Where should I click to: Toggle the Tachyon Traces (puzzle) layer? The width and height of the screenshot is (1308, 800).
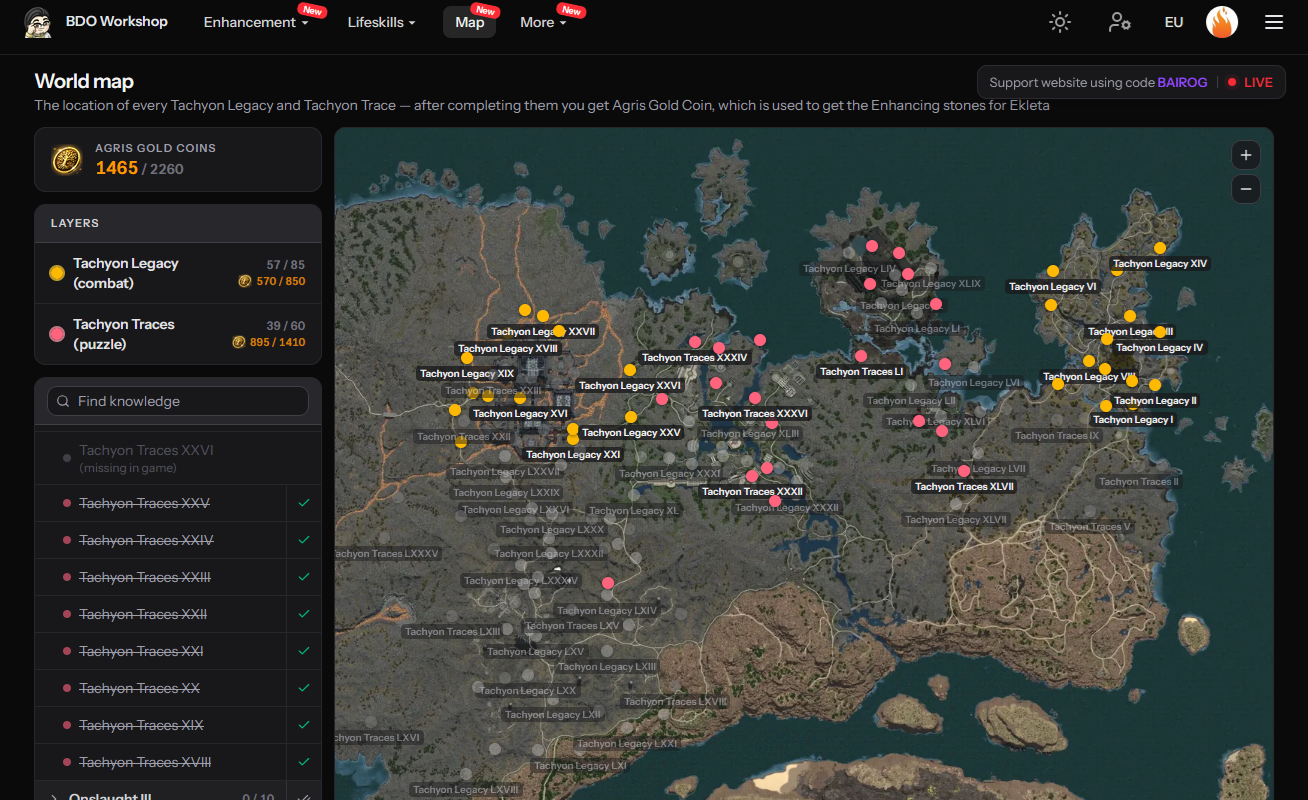tap(178, 334)
